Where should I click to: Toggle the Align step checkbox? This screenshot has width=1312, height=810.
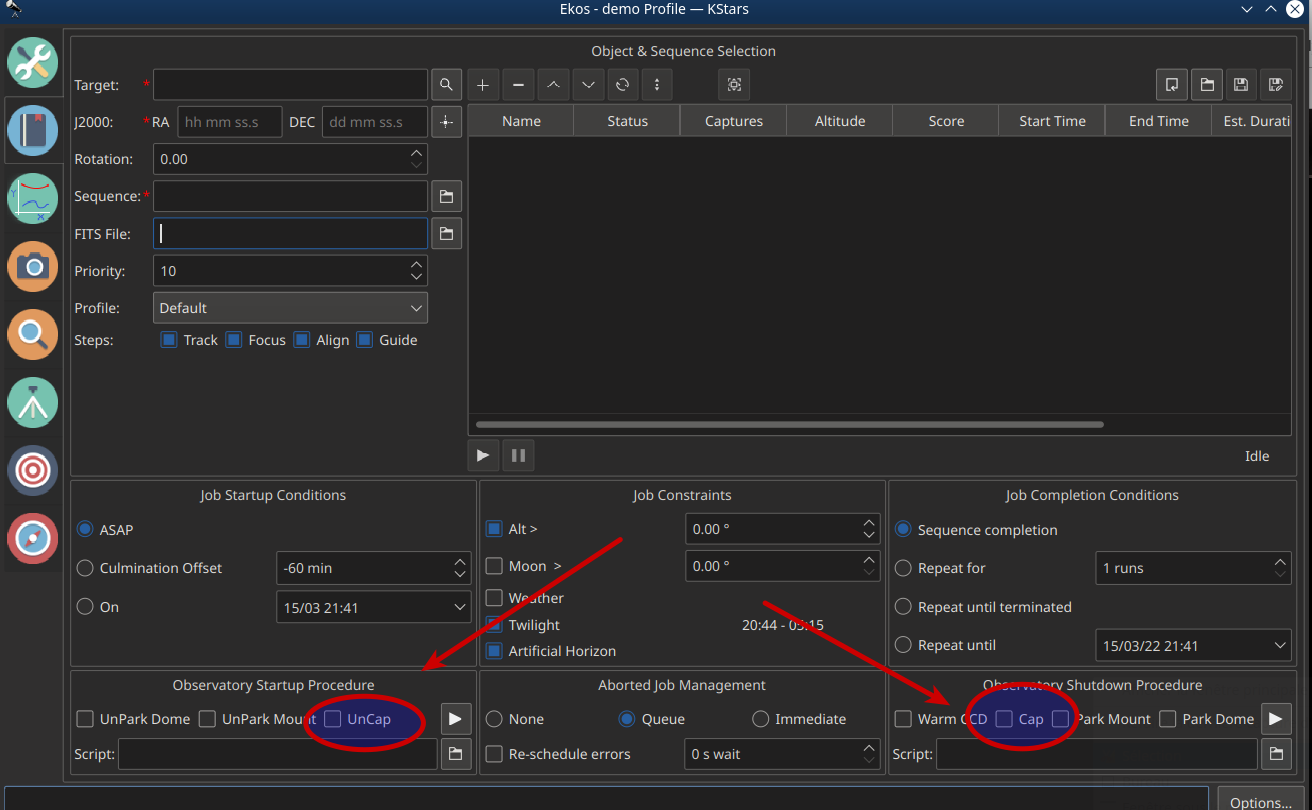[x=301, y=340]
